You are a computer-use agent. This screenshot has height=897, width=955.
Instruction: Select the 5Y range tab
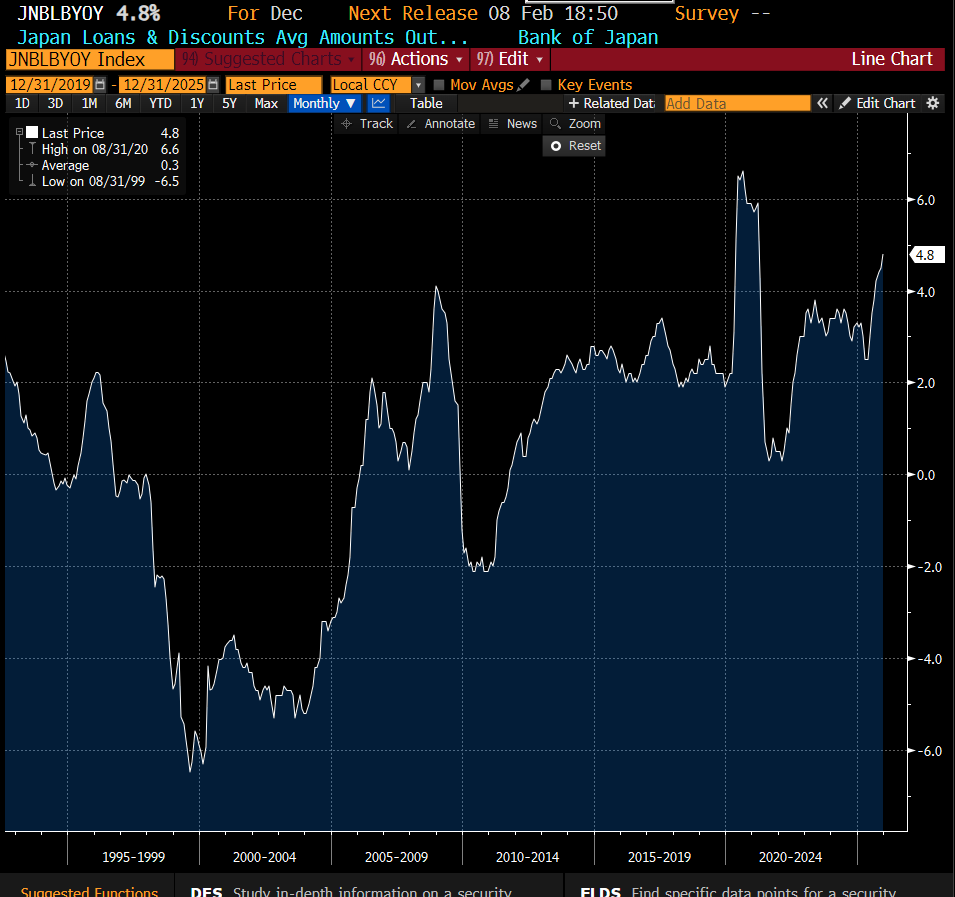[x=229, y=104]
